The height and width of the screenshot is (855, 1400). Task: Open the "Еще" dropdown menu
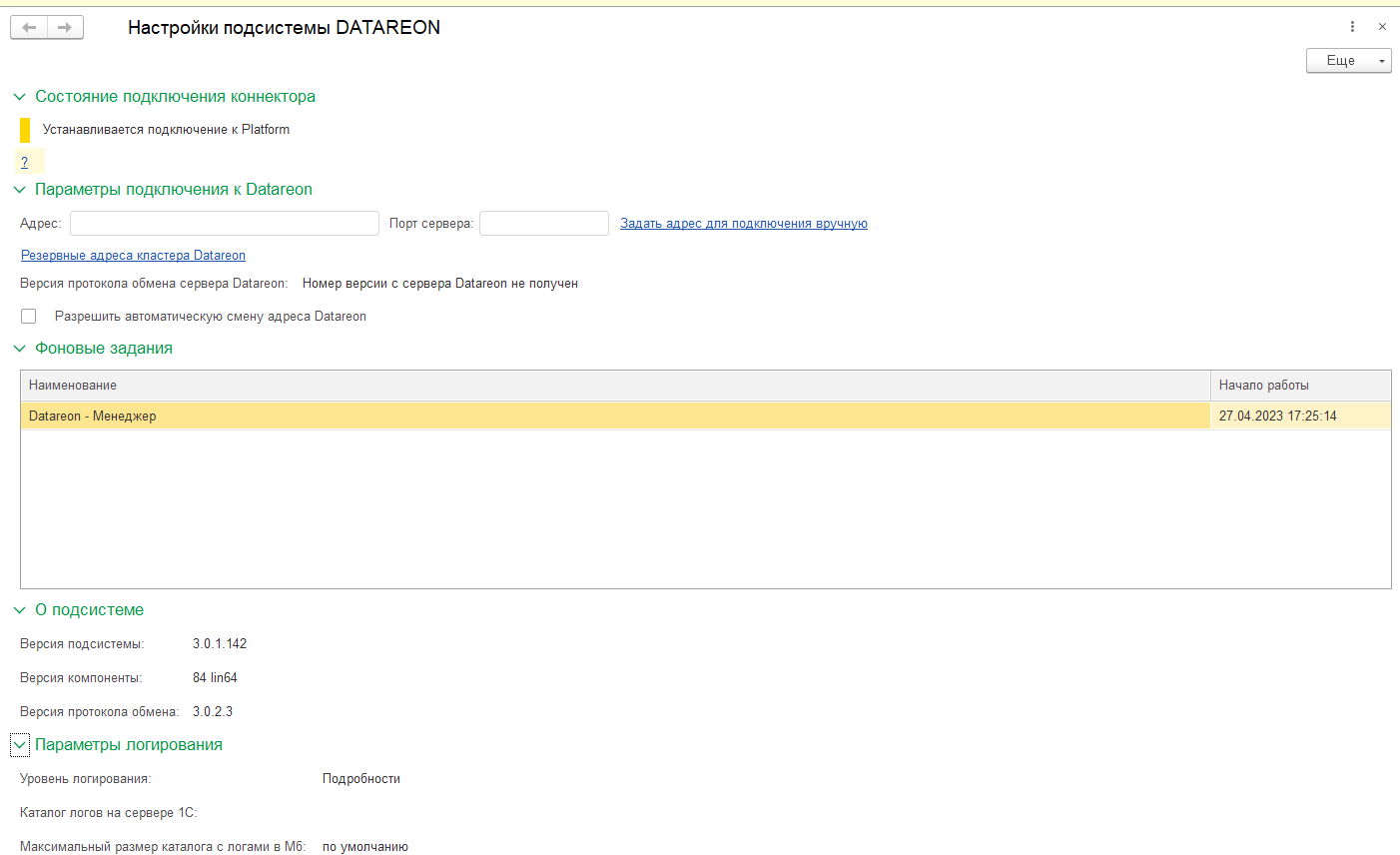pos(1348,61)
